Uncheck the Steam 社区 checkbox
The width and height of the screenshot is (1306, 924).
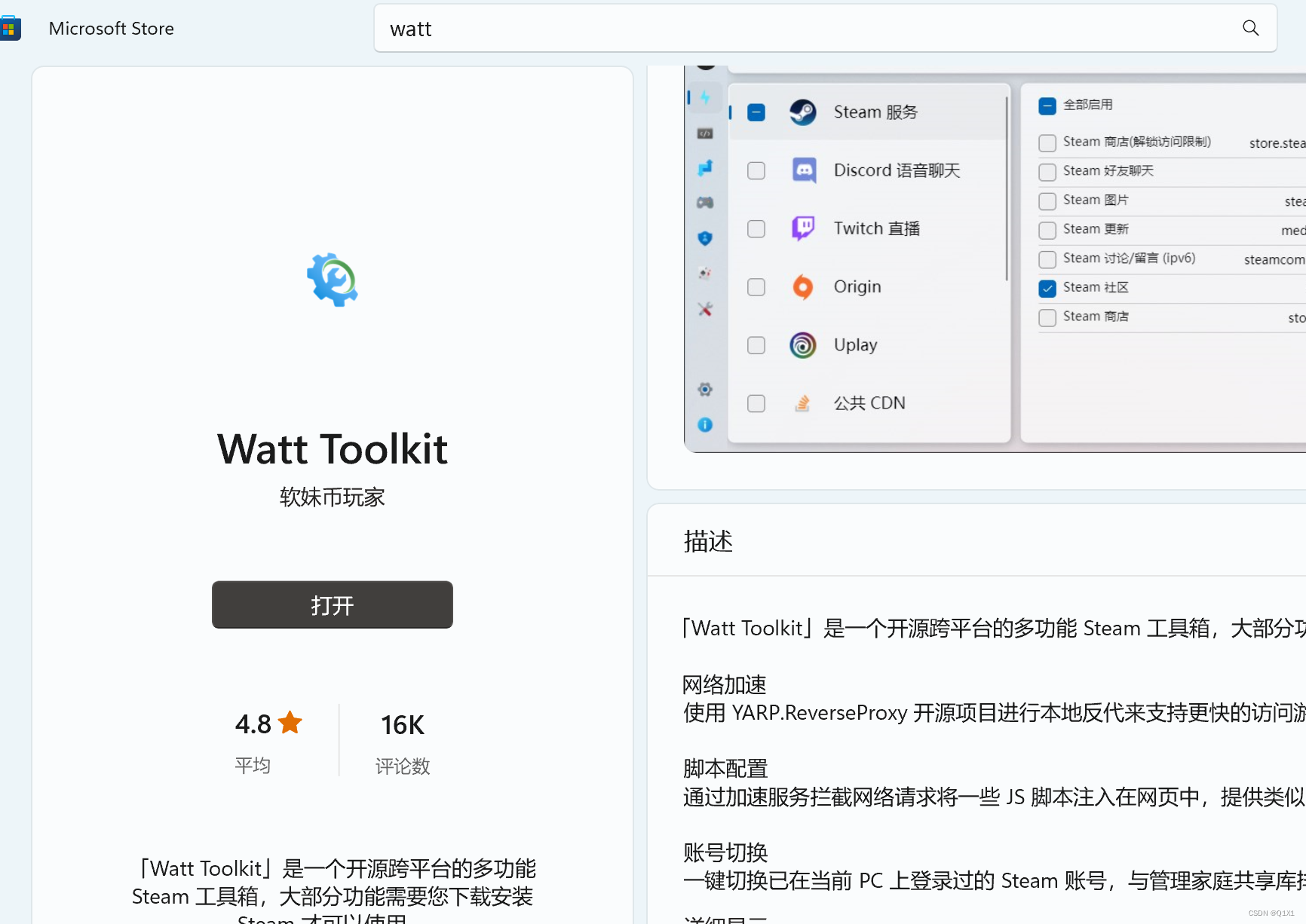pos(1047,288)
